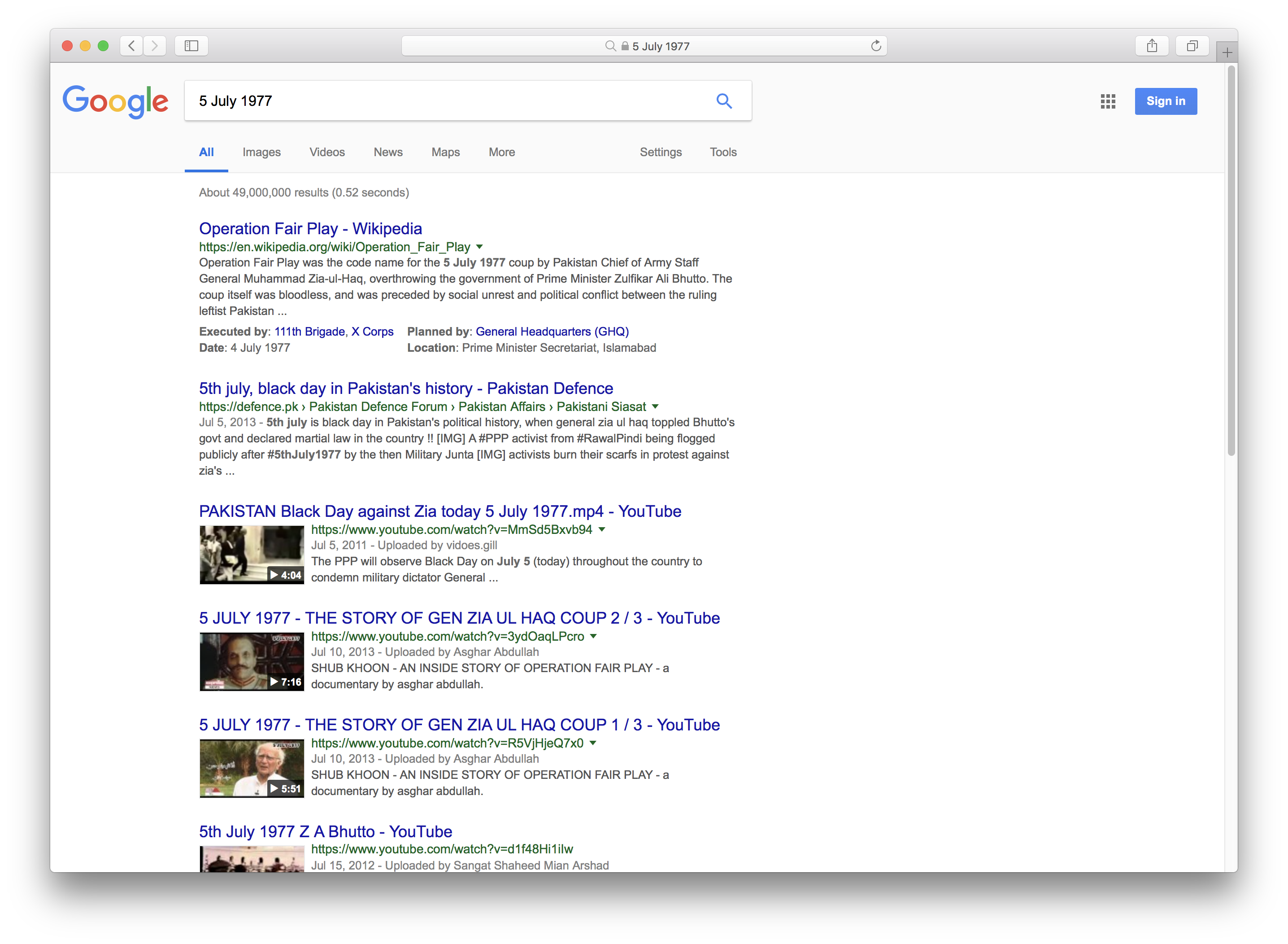Play the 5:51 video thumbnail
Screen dimensions: 1288x944
(x=251, y=769)
